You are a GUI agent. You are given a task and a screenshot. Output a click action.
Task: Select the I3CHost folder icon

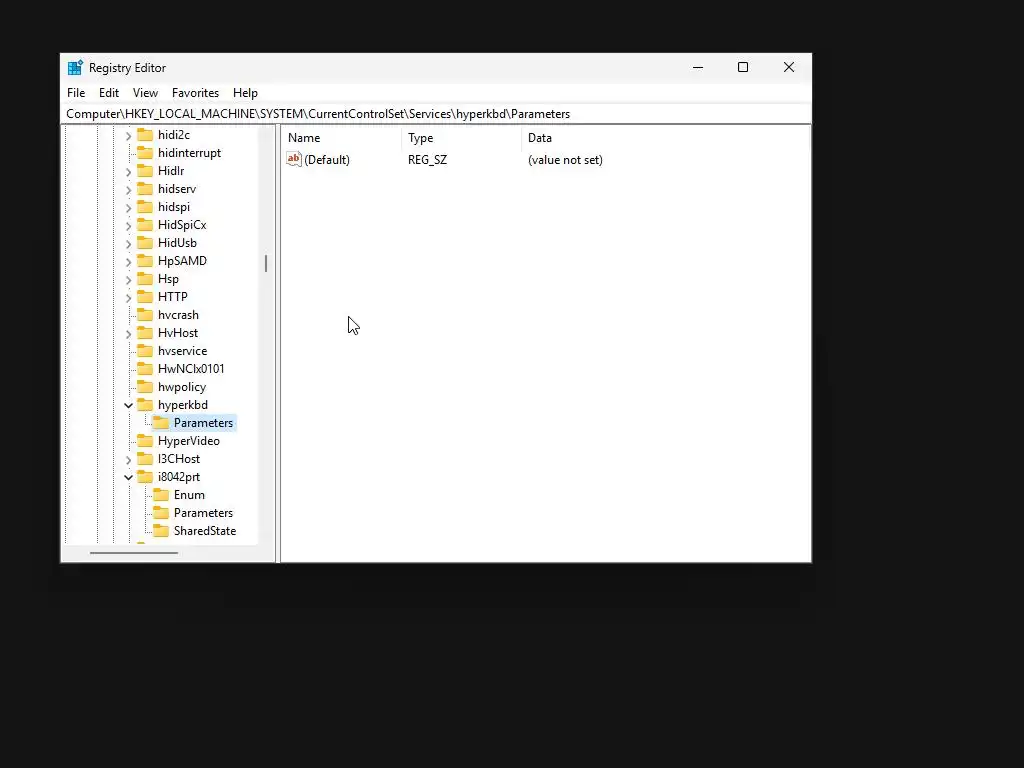[x=145, y=458]
